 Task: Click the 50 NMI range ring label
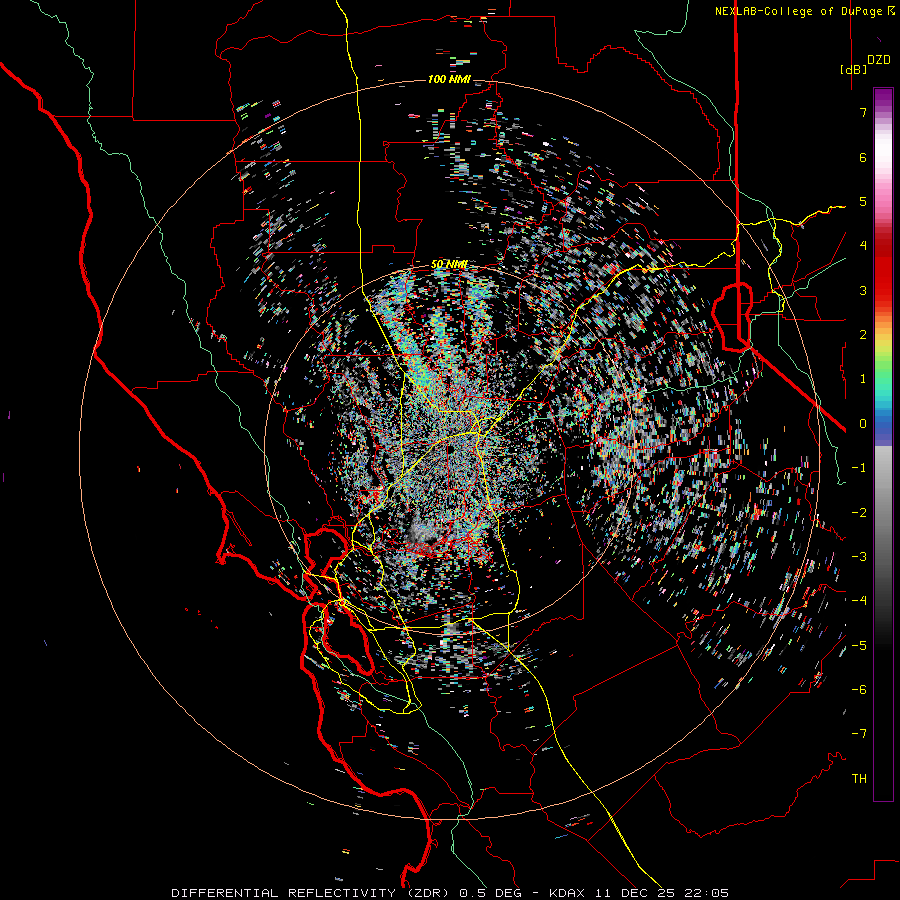[x=449, y=264]
